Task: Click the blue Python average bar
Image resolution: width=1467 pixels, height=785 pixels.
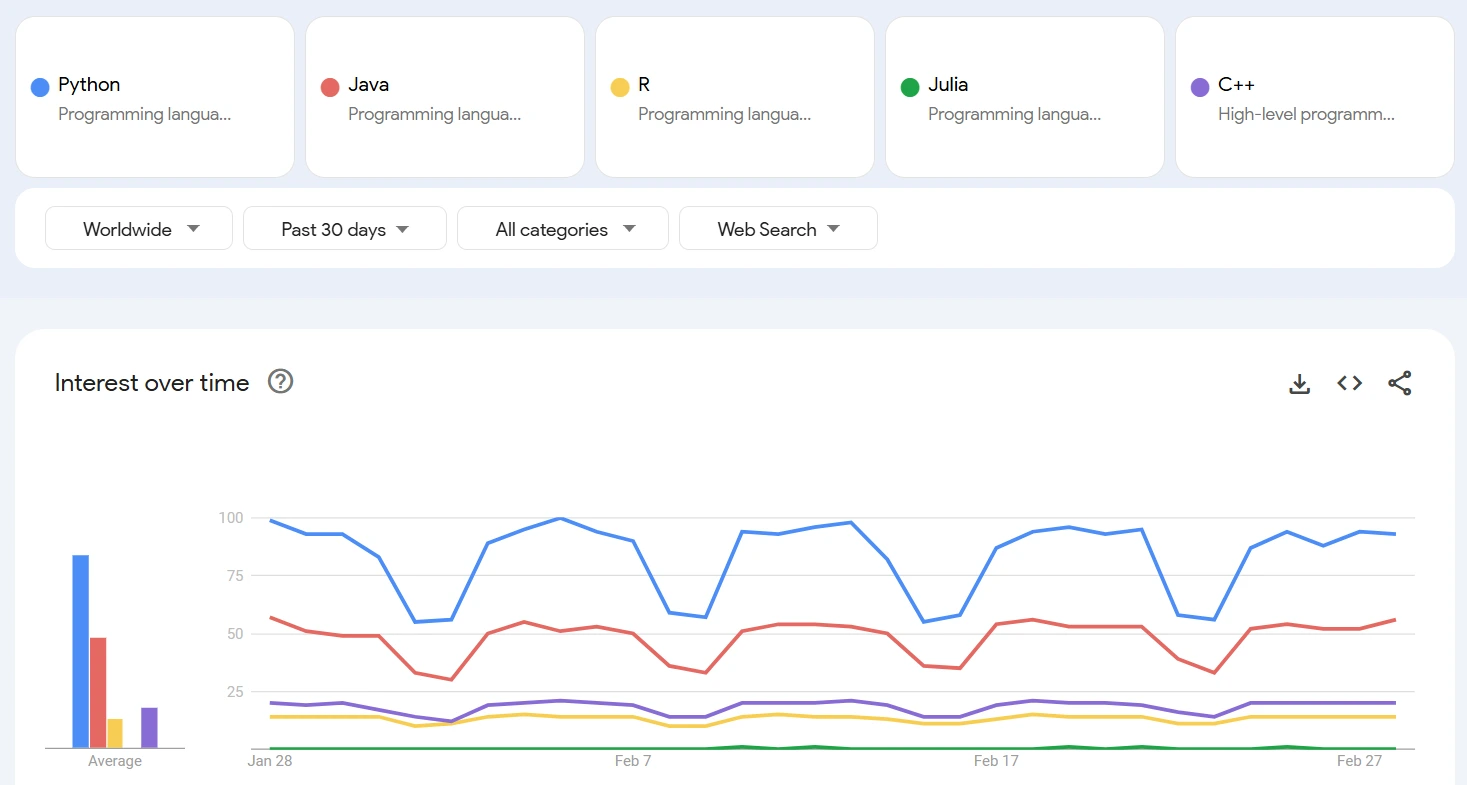Action: 80,651
